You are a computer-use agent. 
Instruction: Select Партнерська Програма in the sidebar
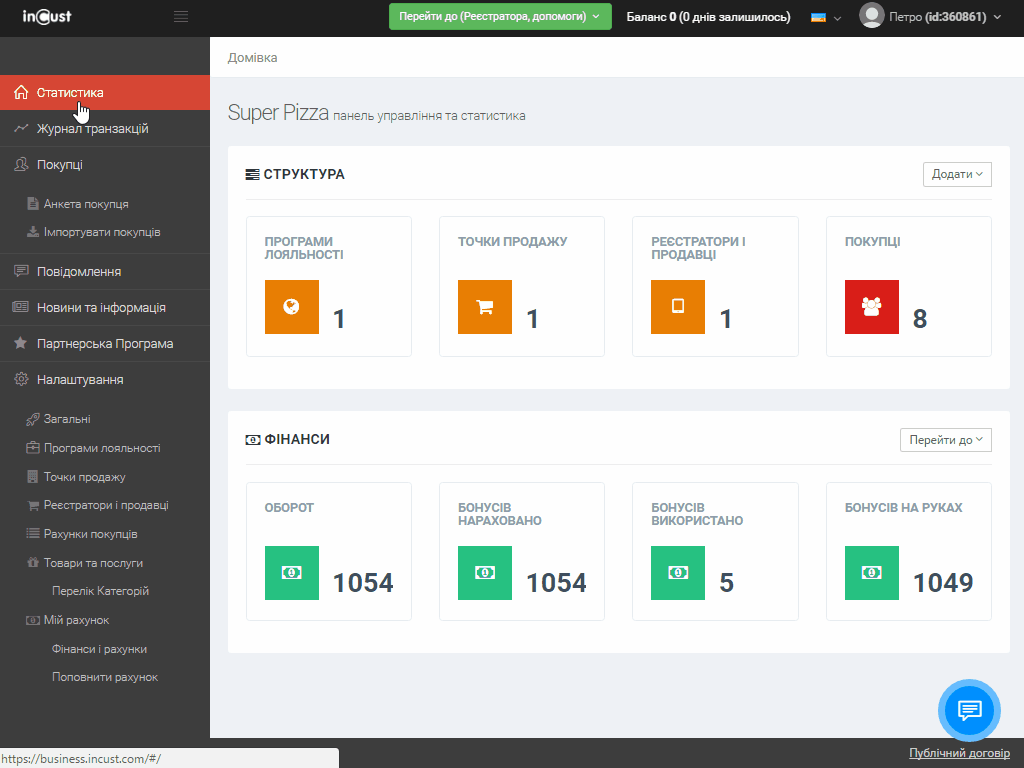click(x=104, y=344)
